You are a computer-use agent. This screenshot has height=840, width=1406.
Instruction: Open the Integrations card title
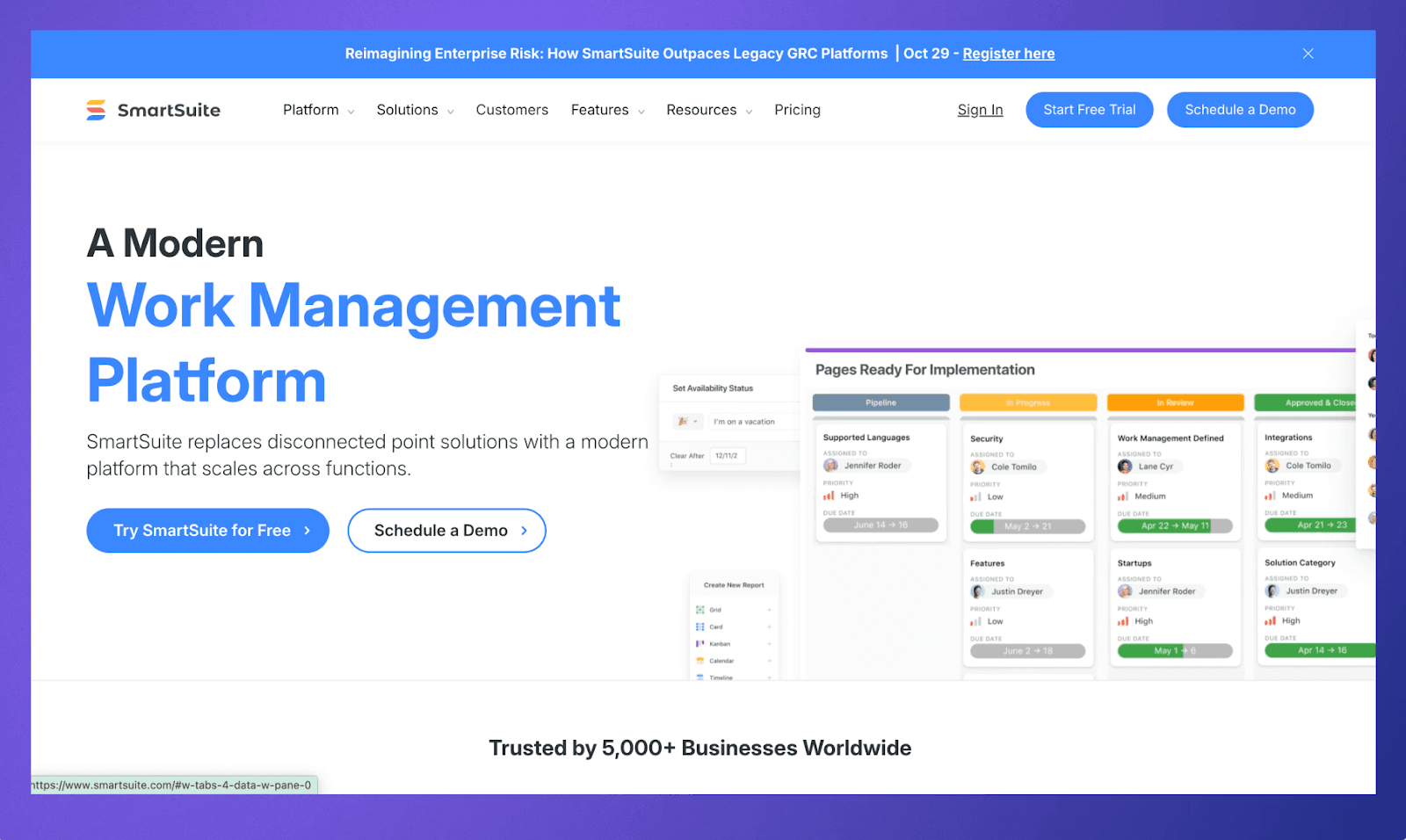point(1288,438)
